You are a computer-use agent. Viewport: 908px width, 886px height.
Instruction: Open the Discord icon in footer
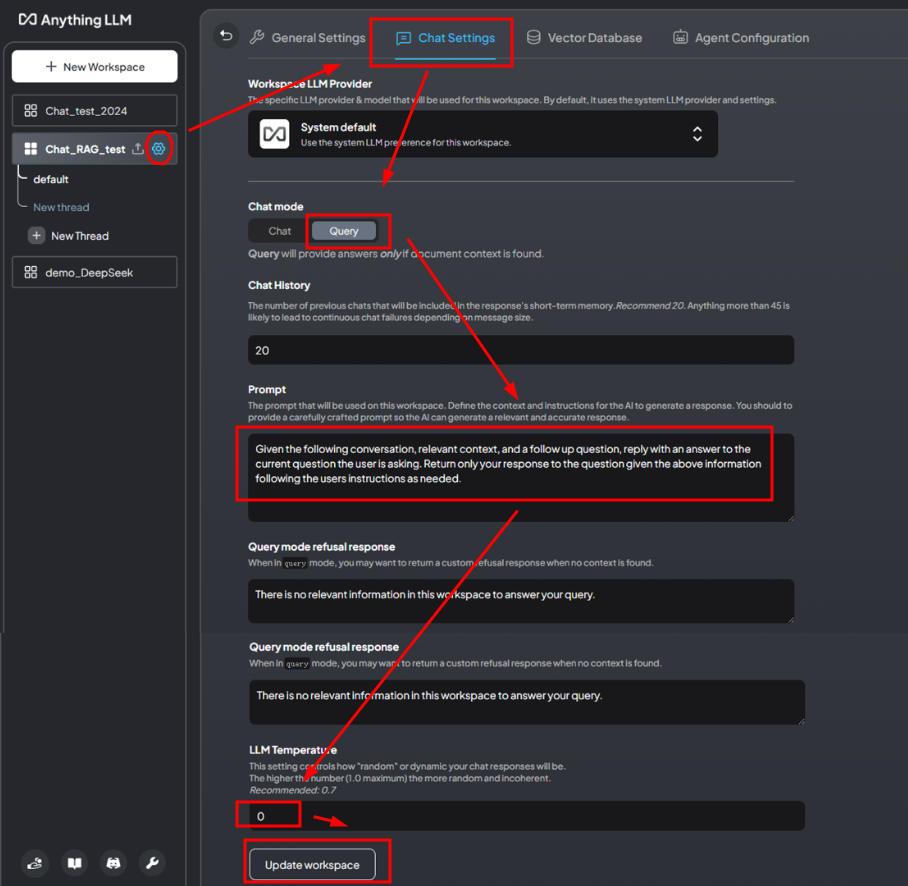click(114, 863)
